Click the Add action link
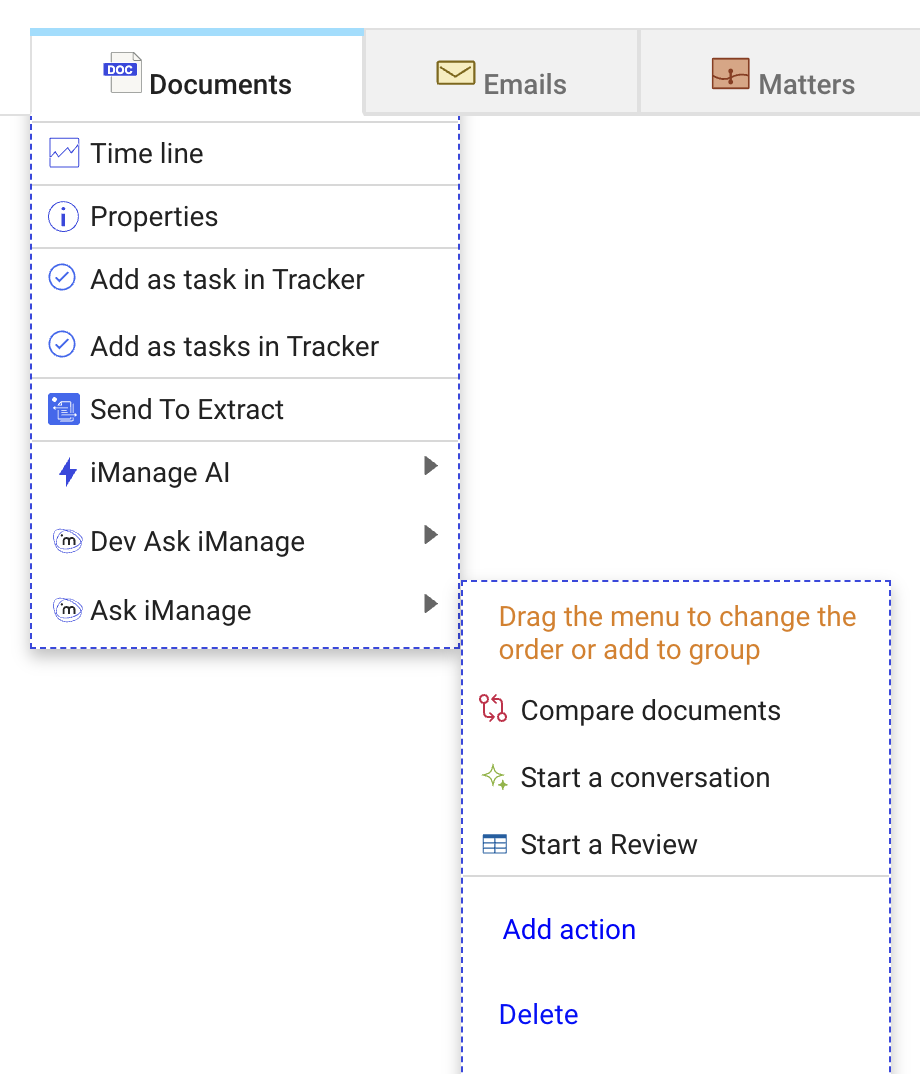This screenshot has width=920, height=1074. click(568, 929)
